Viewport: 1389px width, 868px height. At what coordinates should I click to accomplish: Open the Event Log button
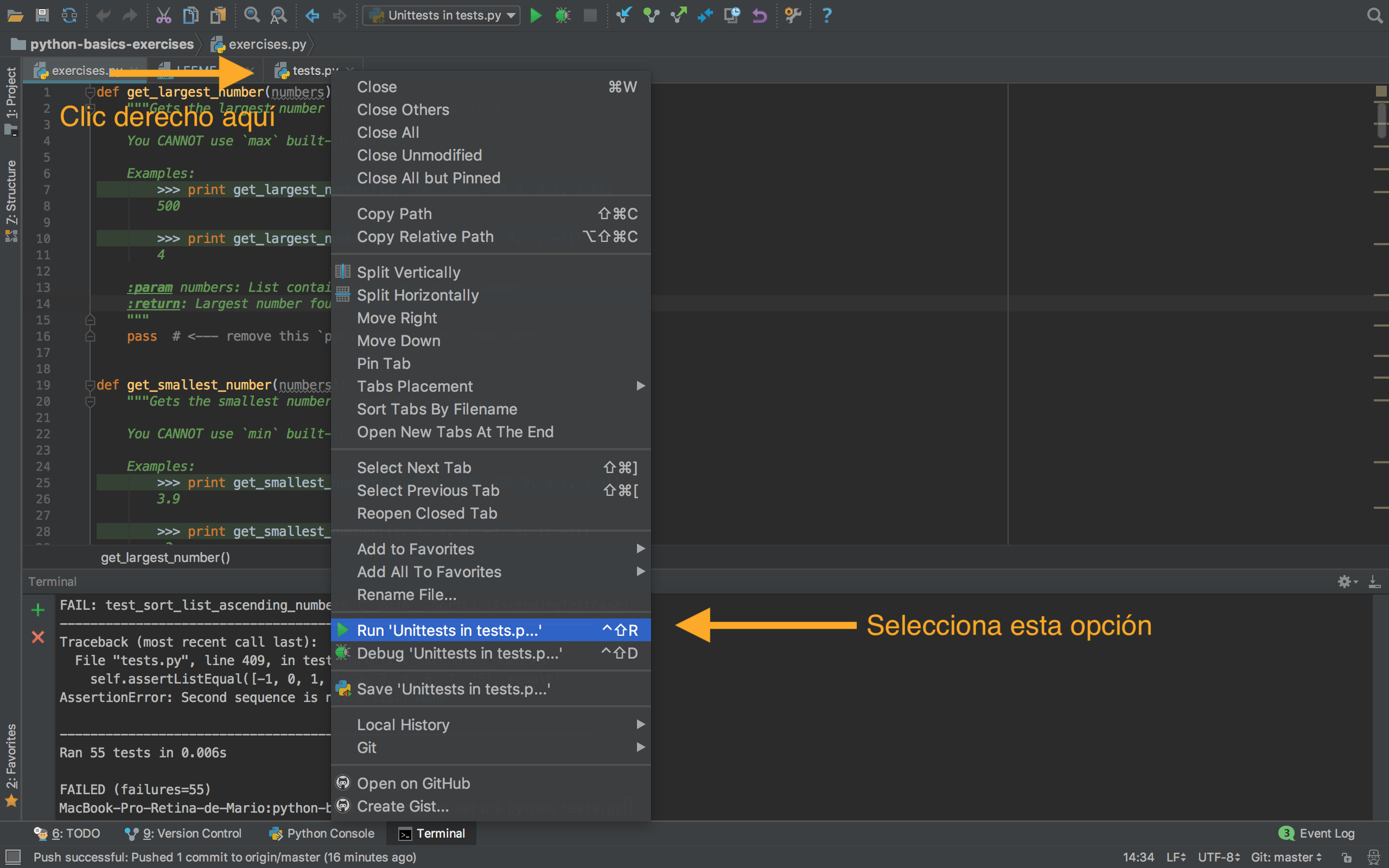tap(1318, 833)
